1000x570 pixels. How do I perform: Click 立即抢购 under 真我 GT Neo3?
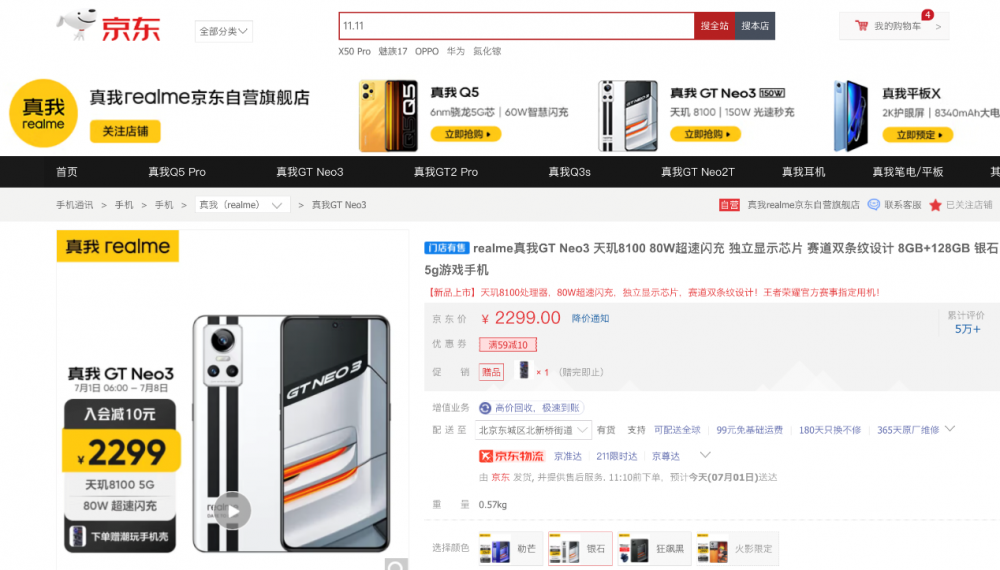[x=705, y=134]
